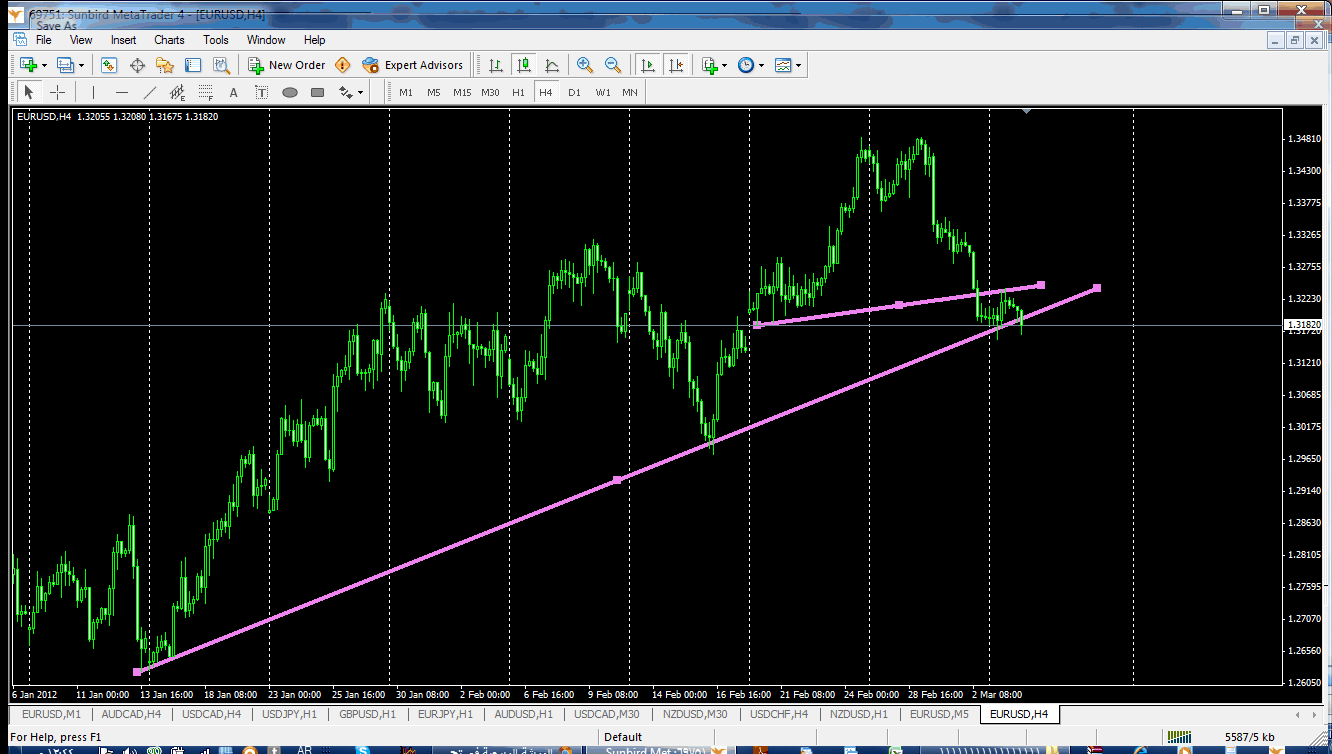Click the Default profile in status bar

[623, 737]
